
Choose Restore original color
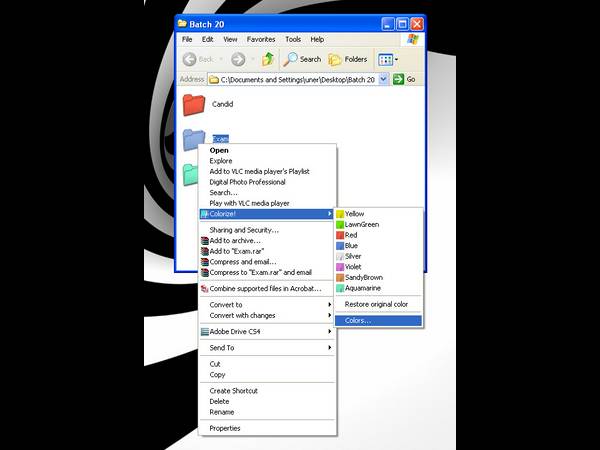(376, 304)
